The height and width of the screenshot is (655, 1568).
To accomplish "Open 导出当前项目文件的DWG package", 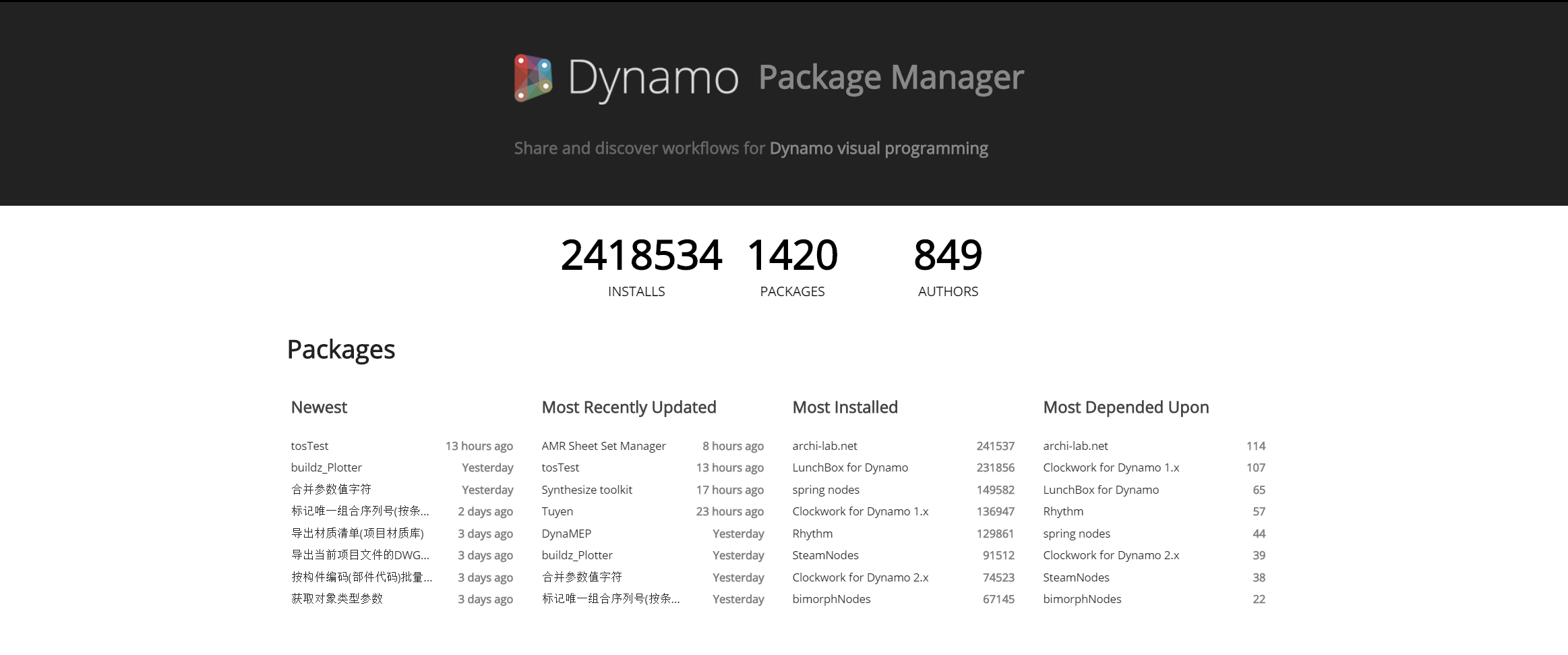I will [360, 555].
